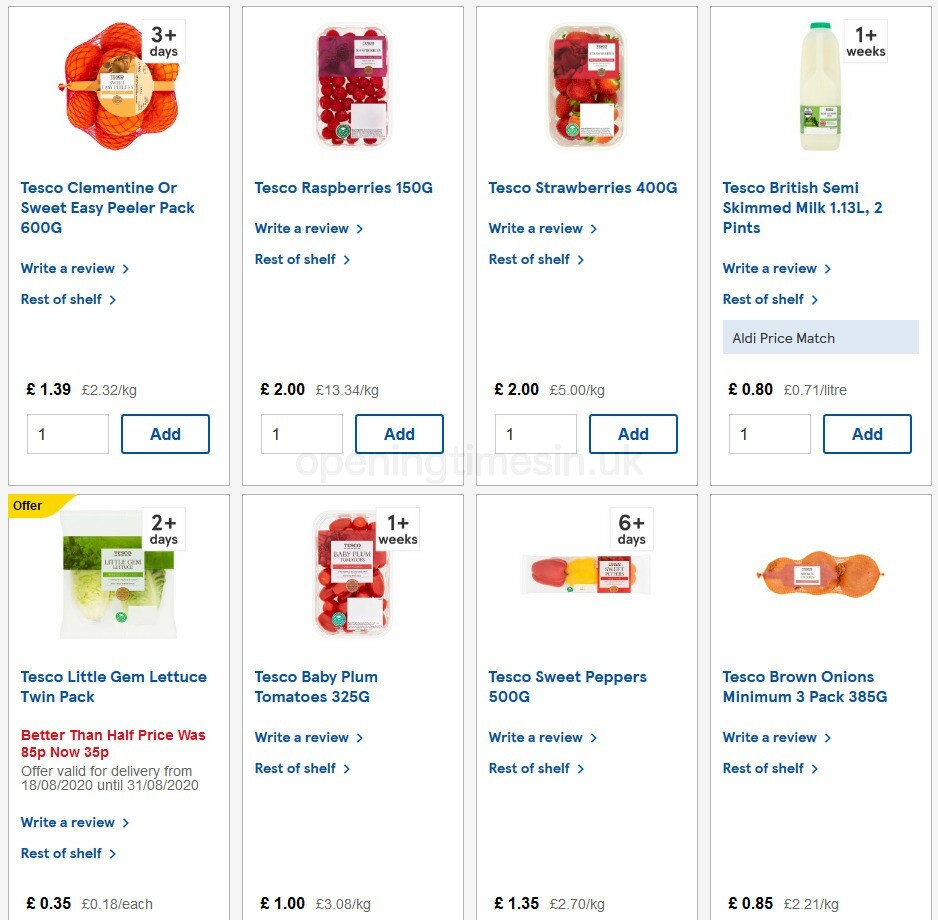Click the quantity field for the milk
938x920 pixels.
tap(769, 434)
